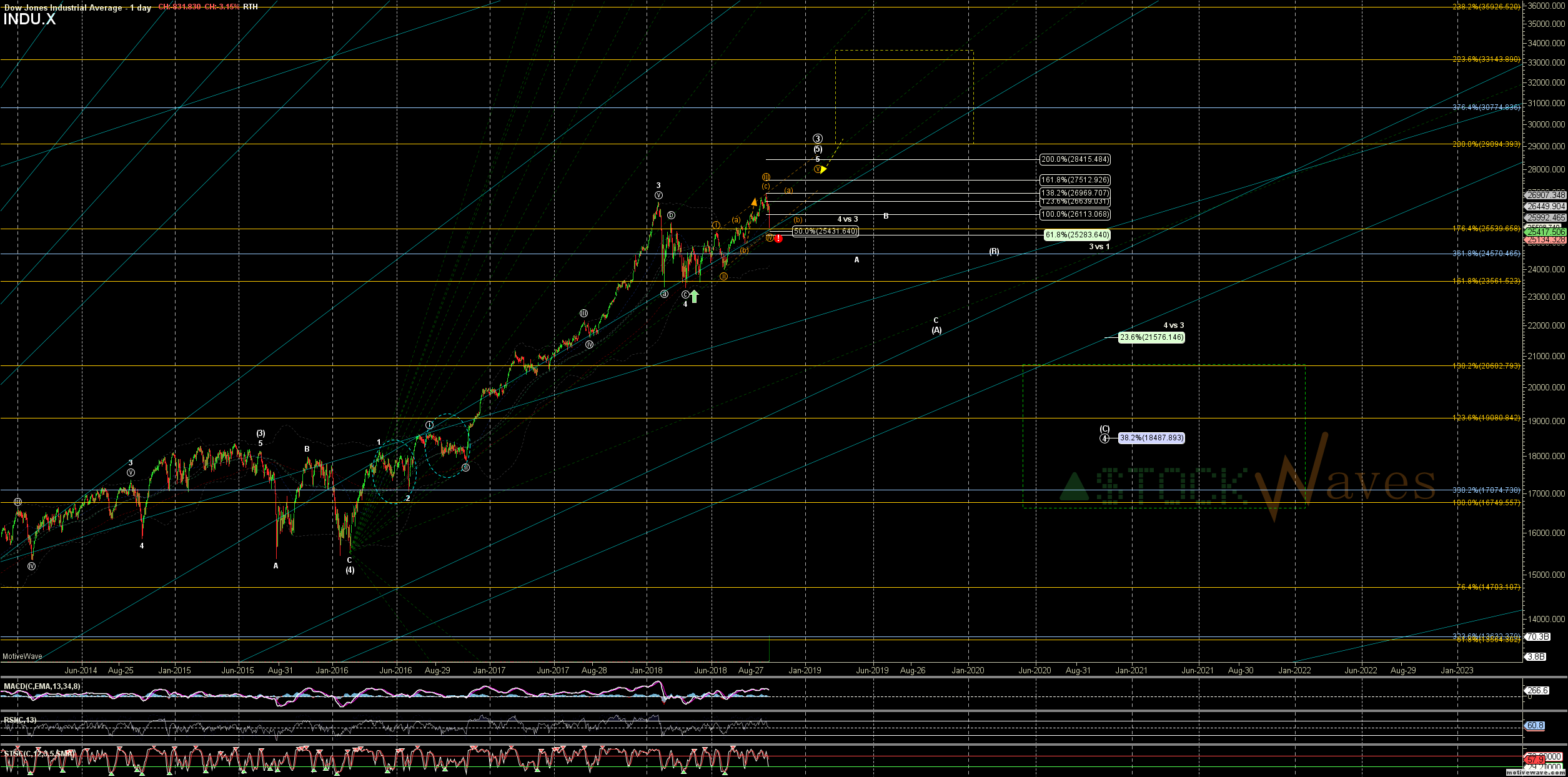
Task: Click the 266.6 MACD value tag
Action: pos(1537,690)
